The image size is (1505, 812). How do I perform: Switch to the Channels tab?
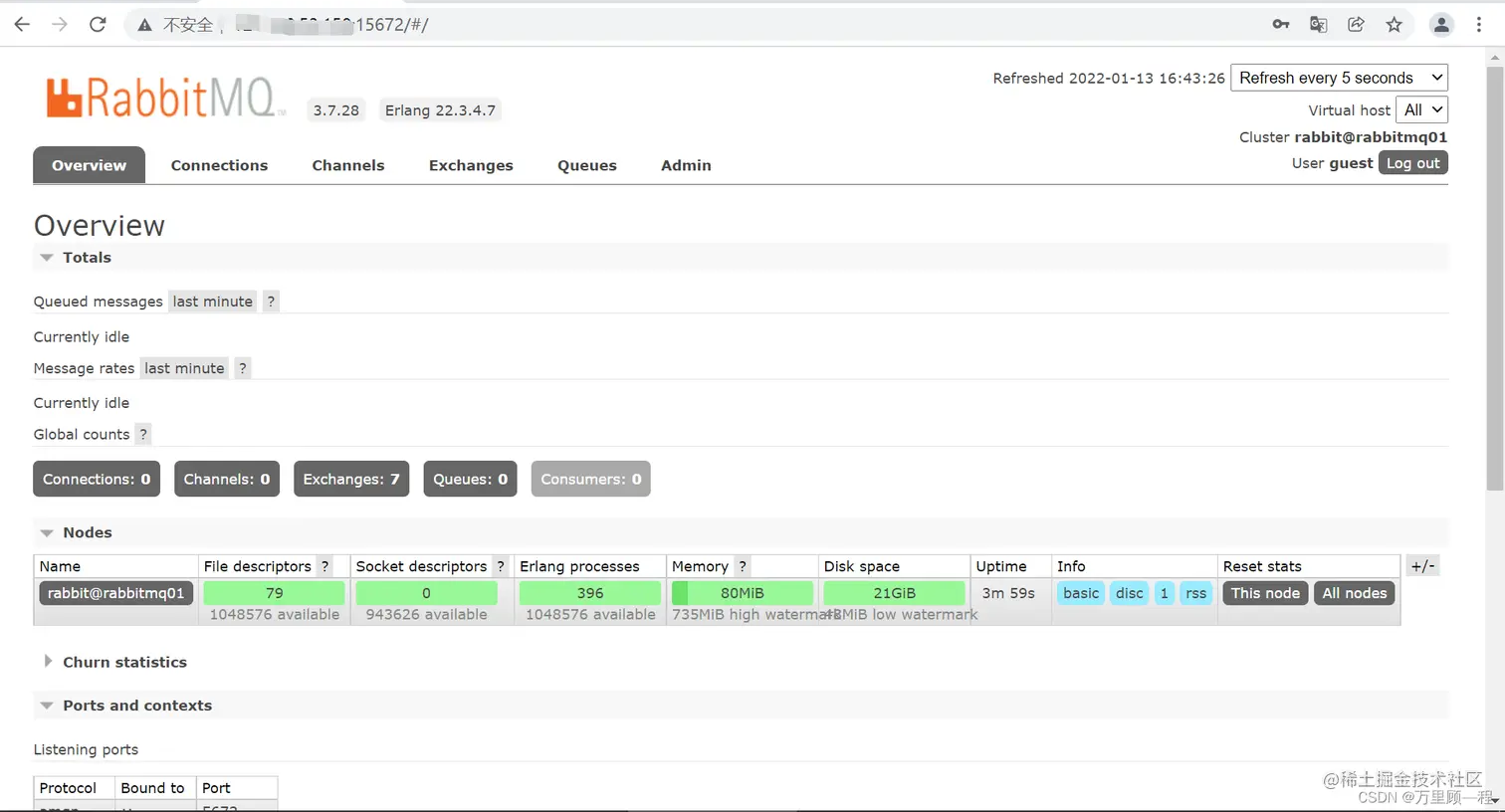348,165
